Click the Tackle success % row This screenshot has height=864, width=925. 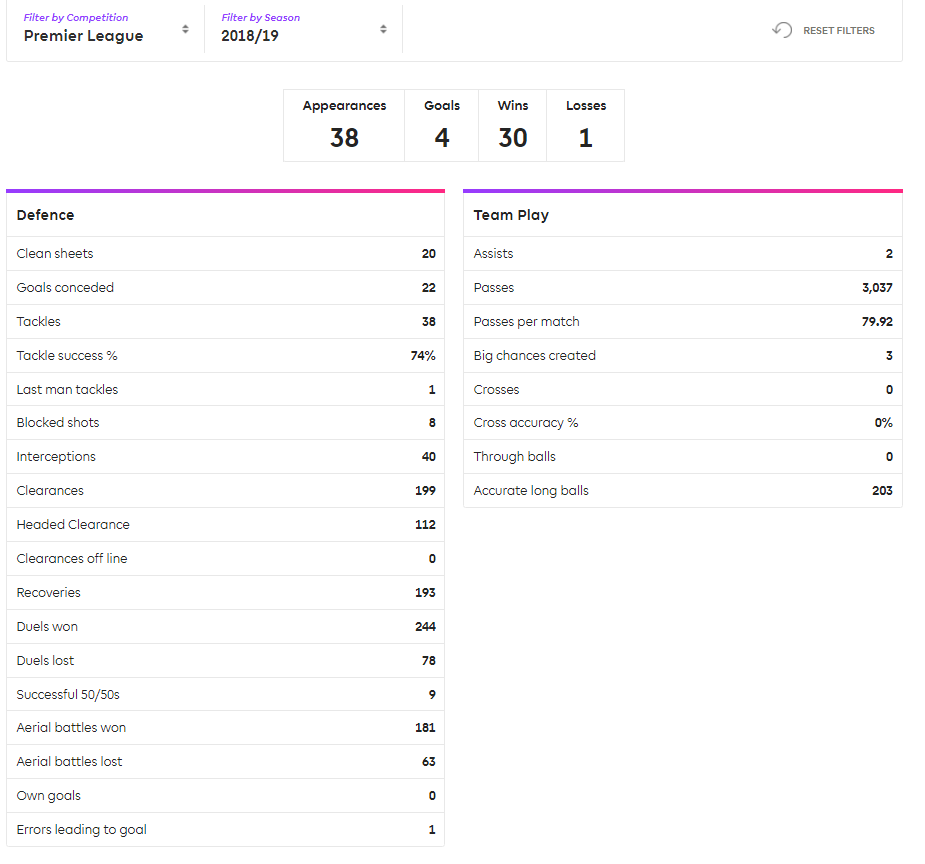pos(225,356)
